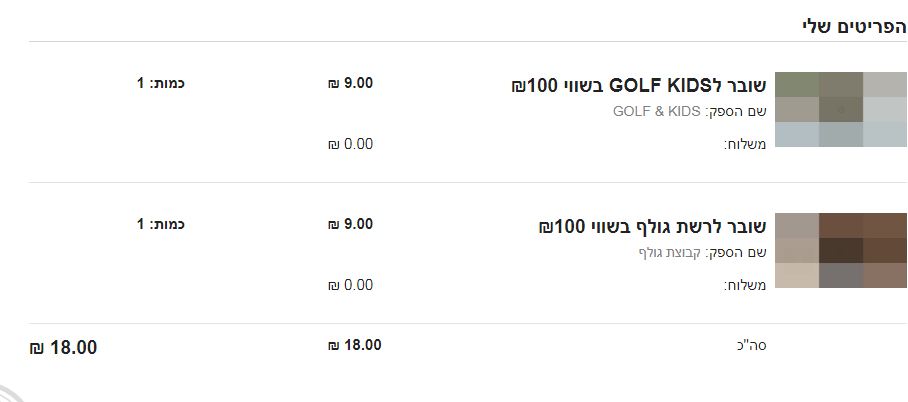Click the subtotal 18.00 ₪ in price column
Viewport: 908px width, 402px height.
354,345
